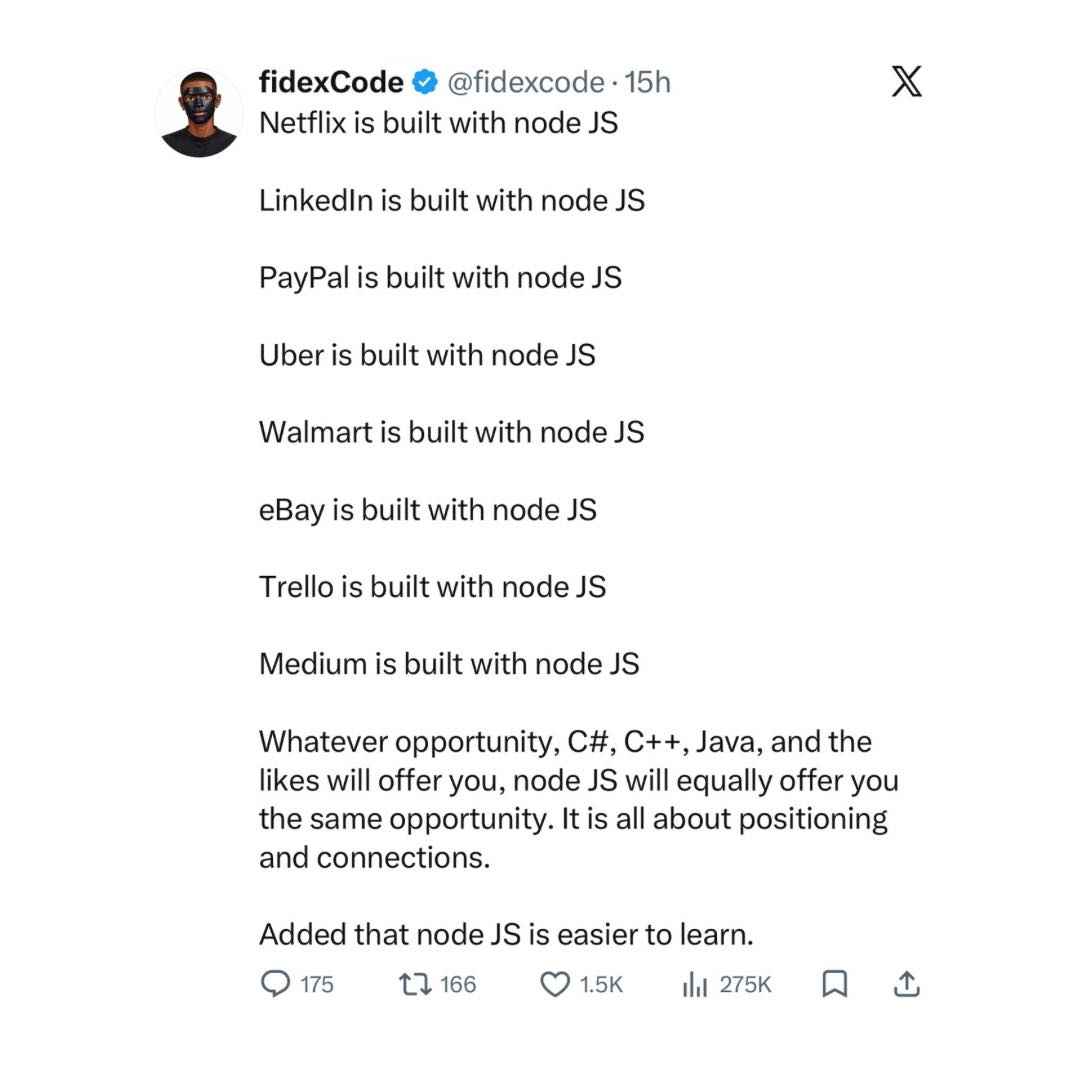Click the reply speech bubble icon
The height and width of the screenshot is (1080, 1080).
[x=275, y=985]
